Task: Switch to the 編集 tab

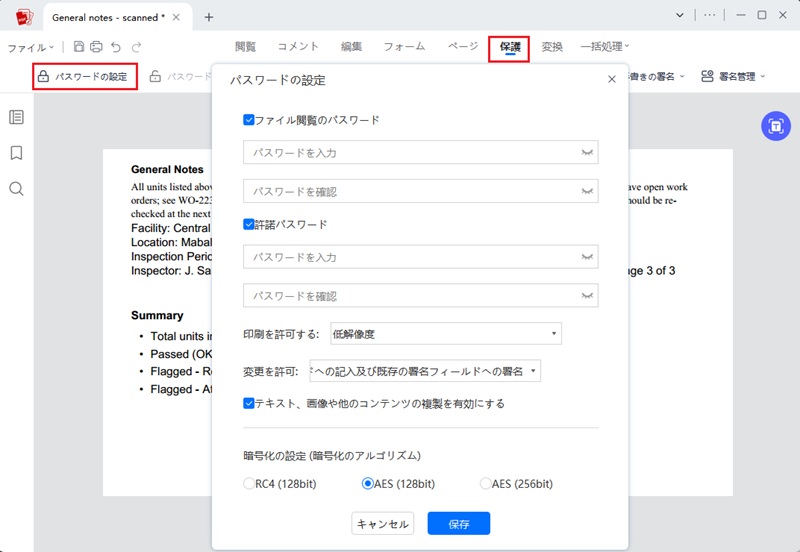Action: 351,46
